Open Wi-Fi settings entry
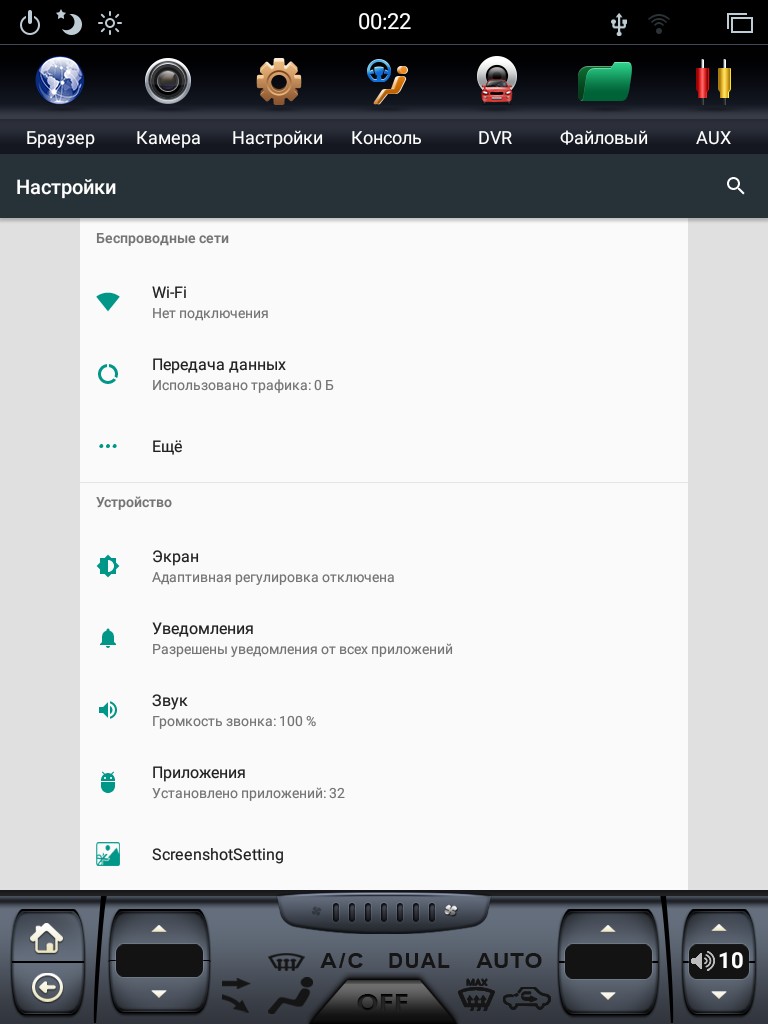This screenshot has height=1024, width=768. tap(384, 302)
